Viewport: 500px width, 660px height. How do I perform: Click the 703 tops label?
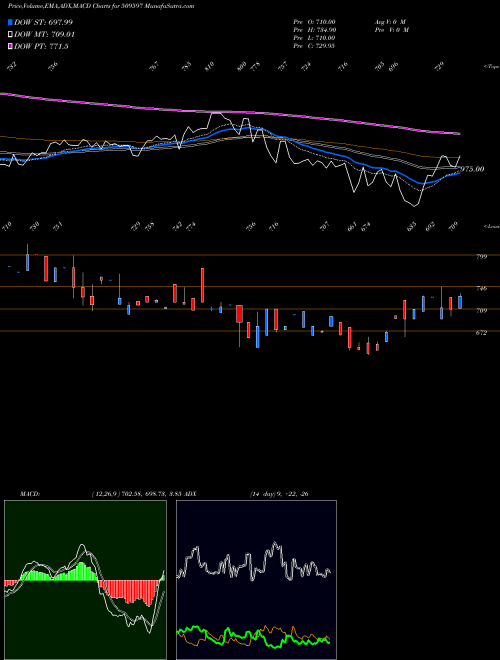(x=380, y=66)
